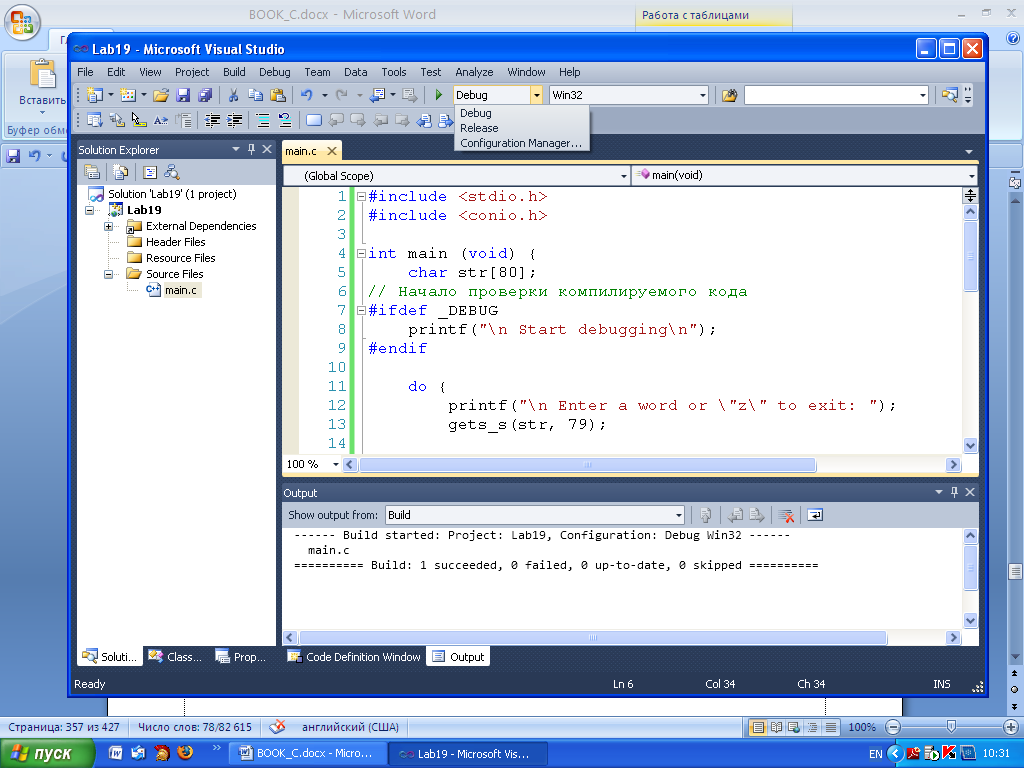Click the Copy icon in the toolbar
The image size is (1024, 768).
(255, 95)
